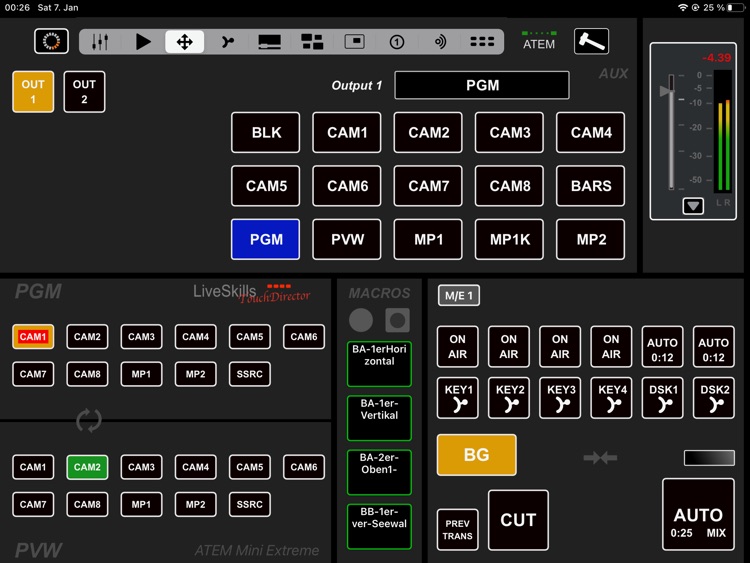Trigger AUTO 0:12 above DSK1
The height and width of the screenshot is (563, 750).
[662, 347]
